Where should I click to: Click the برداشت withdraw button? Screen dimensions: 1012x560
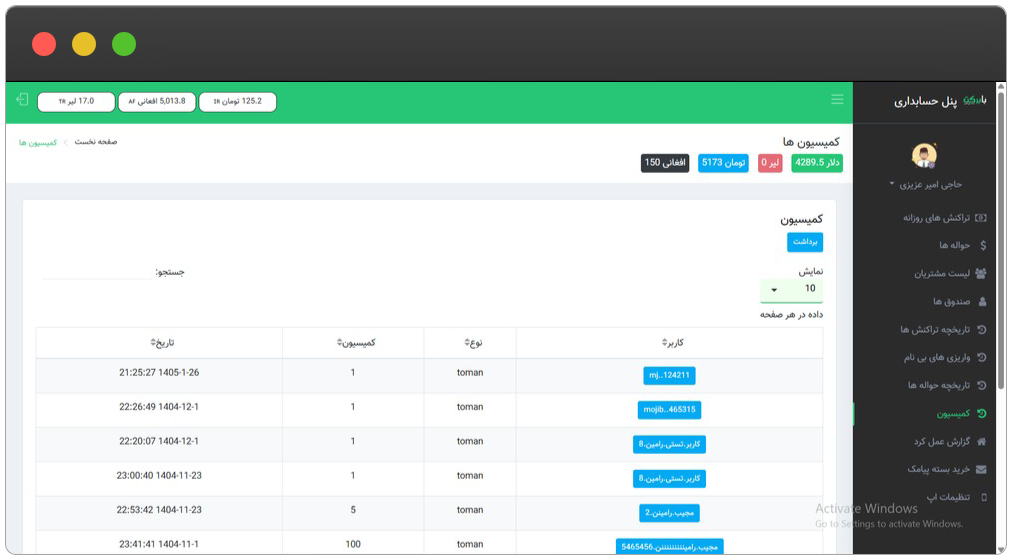point(805,242)
